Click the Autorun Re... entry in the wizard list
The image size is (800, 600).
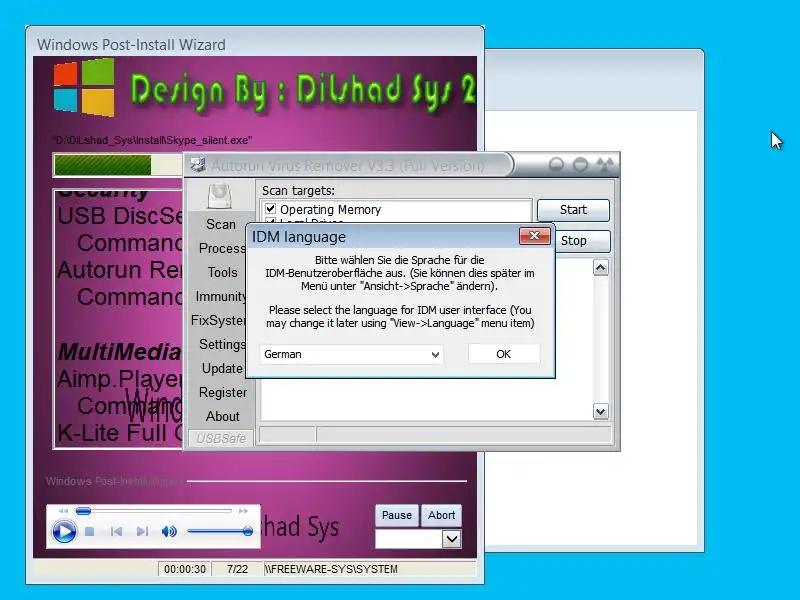(x=119, y=269)
